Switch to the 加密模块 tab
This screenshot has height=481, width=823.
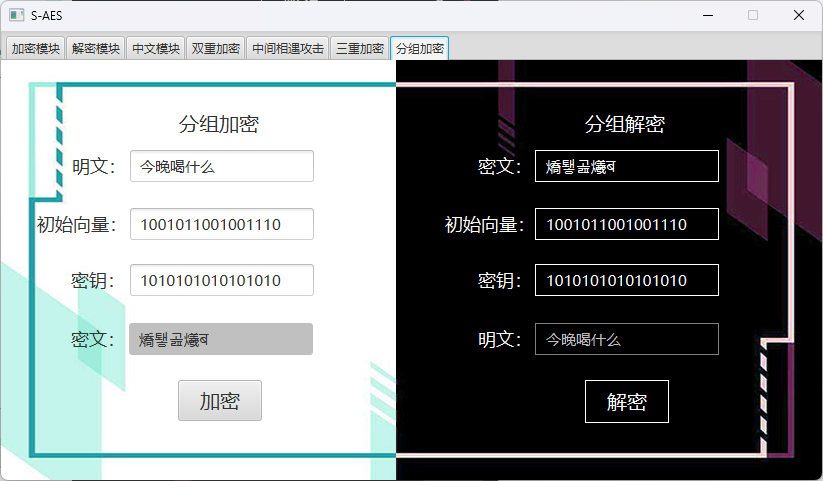coord(36,48)
